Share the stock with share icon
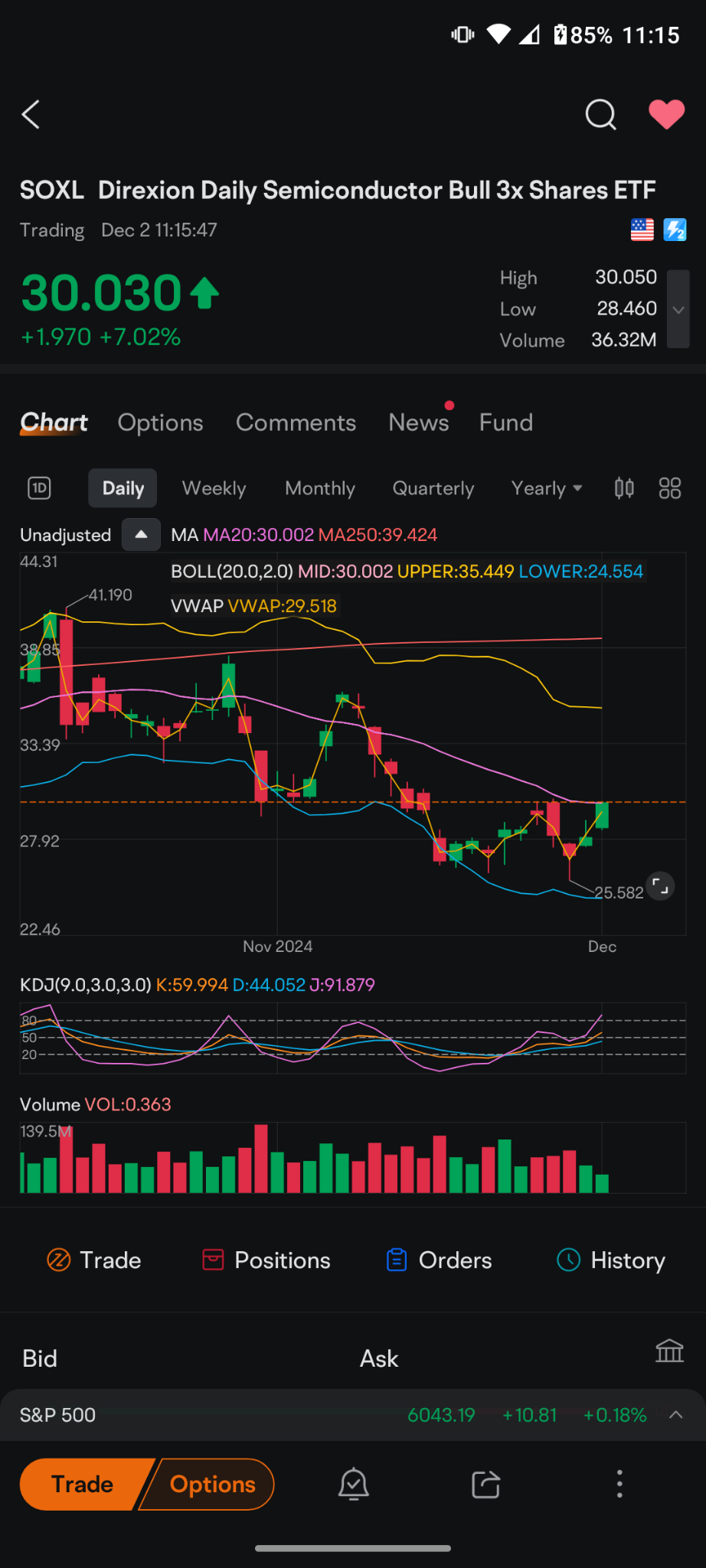706x1568 pixels. (485, 1484)
